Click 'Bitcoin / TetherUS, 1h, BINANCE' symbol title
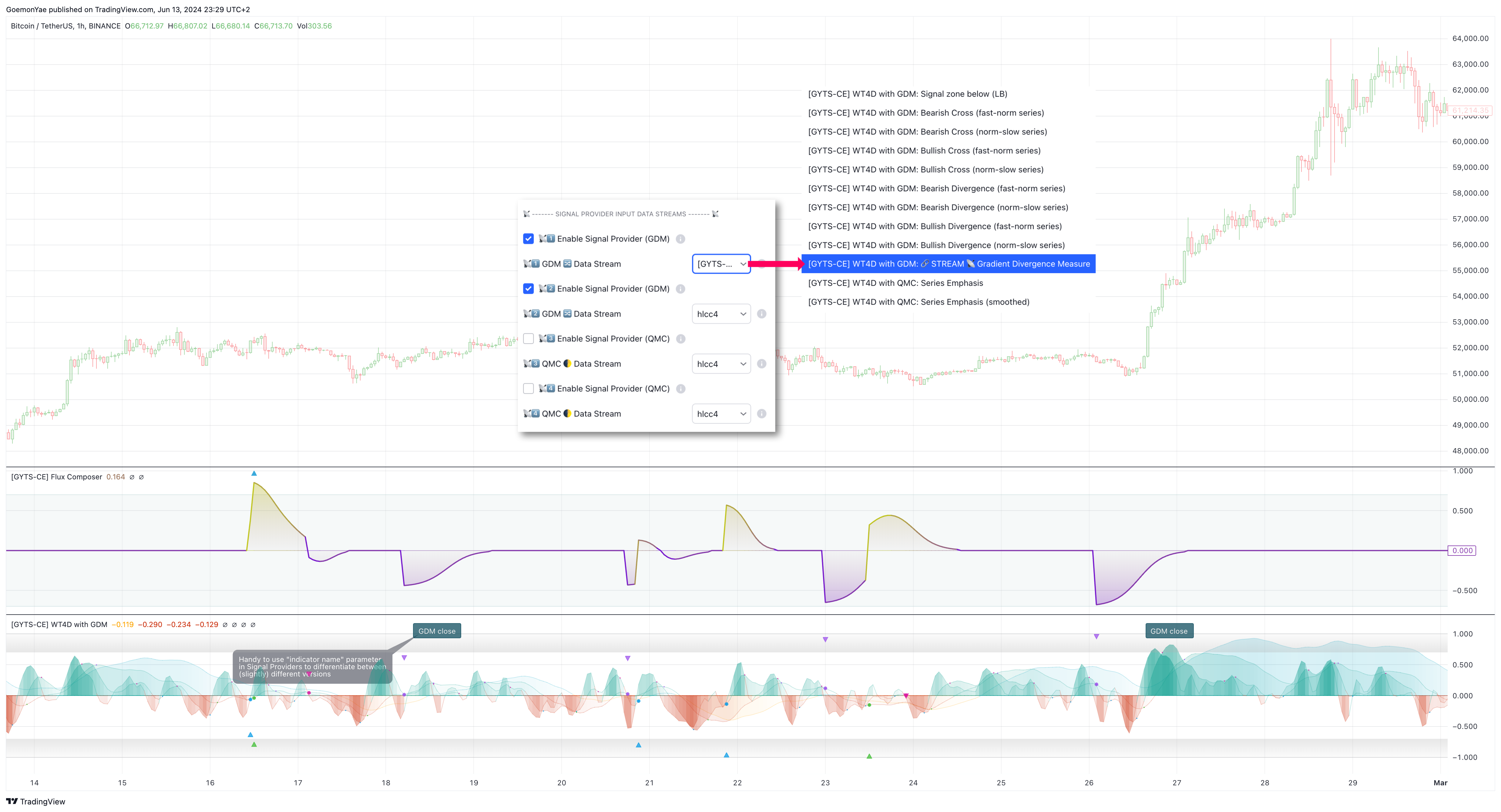This screenshot has width=1501, height=812. pyautogui.click(x=66, y=26)
